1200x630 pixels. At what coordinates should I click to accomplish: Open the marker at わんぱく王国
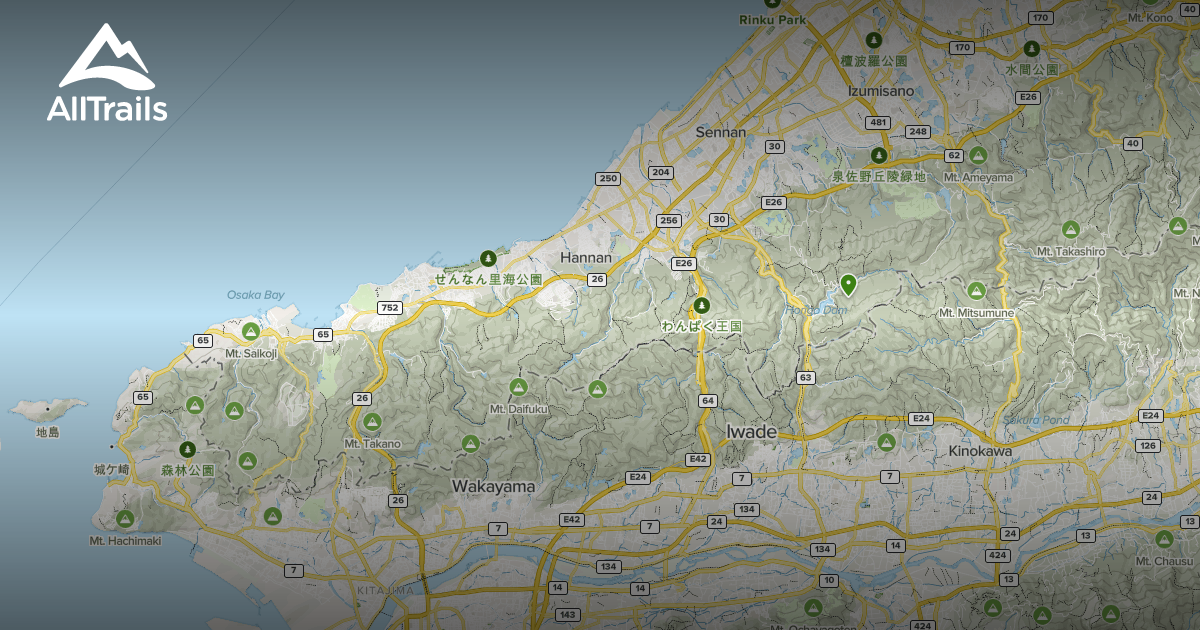[x=700, y=306]
